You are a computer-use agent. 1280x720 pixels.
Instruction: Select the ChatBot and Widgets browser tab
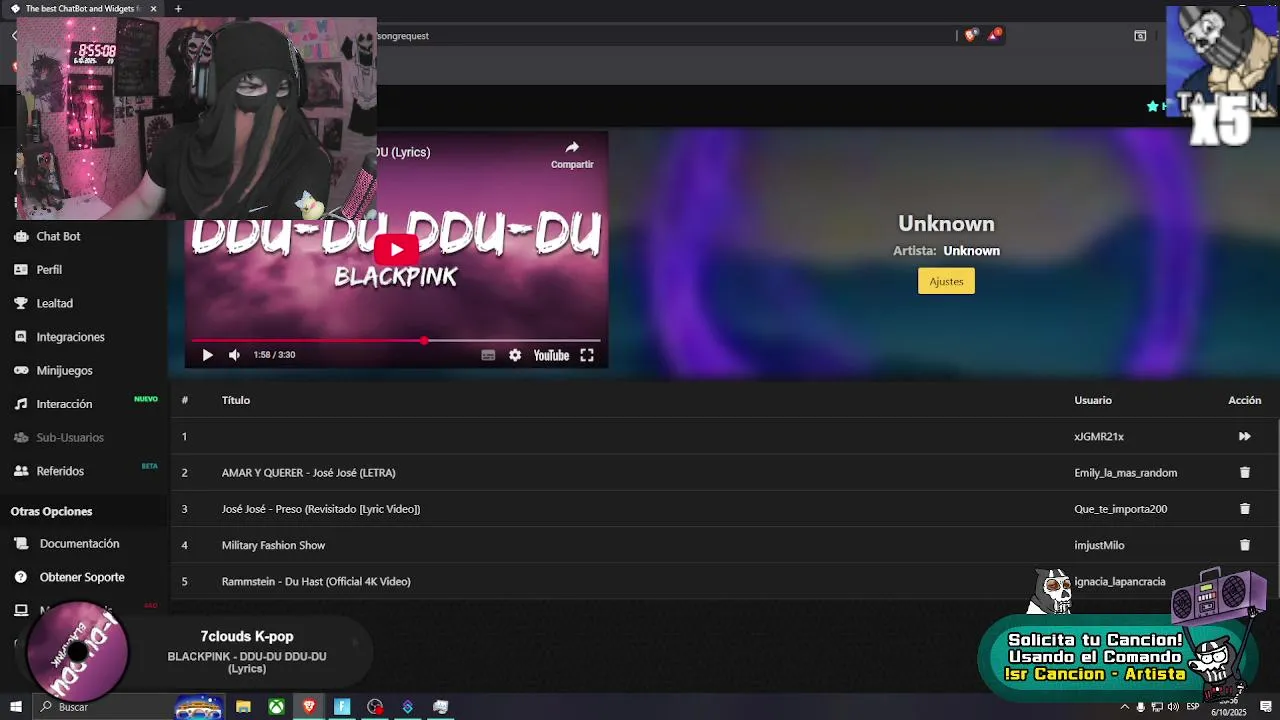pos(84,9)
